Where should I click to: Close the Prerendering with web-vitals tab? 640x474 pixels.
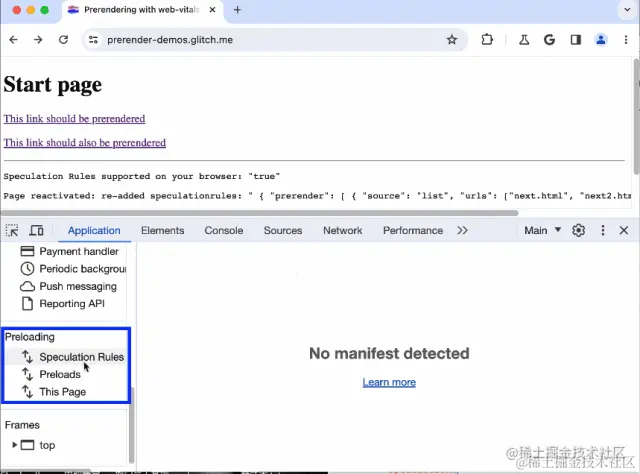pyautogui.click(x=212, y=10)
